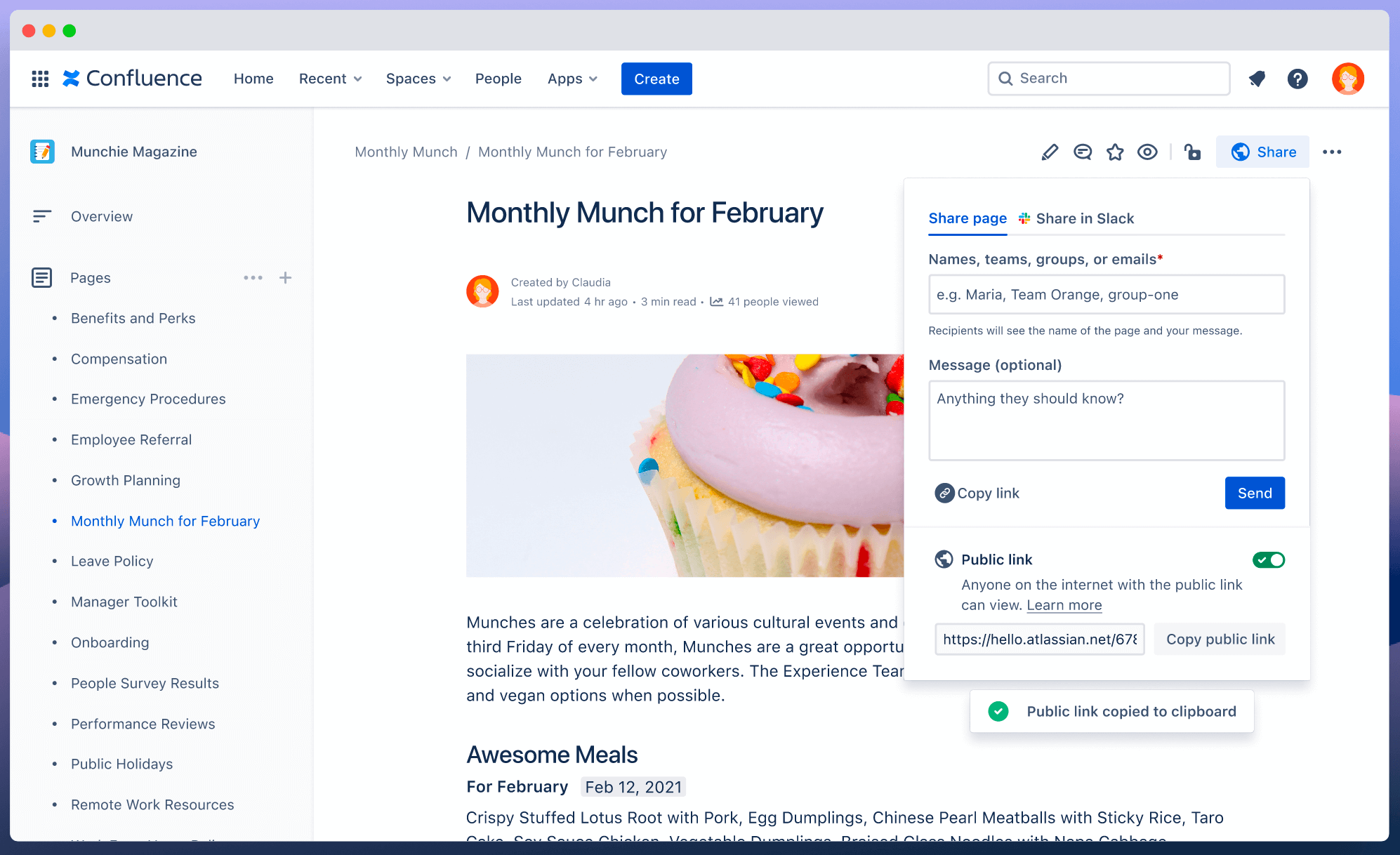Click the notifications bell icon
Image resolution: width=1400 pixels, height=855 pixels.
coord(1257,78)
